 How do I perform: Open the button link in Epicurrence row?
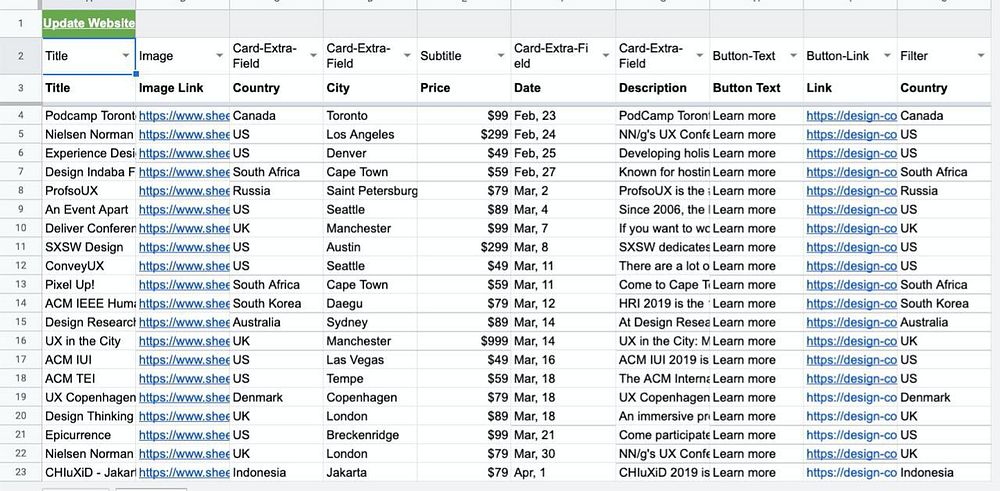[850, 435]
